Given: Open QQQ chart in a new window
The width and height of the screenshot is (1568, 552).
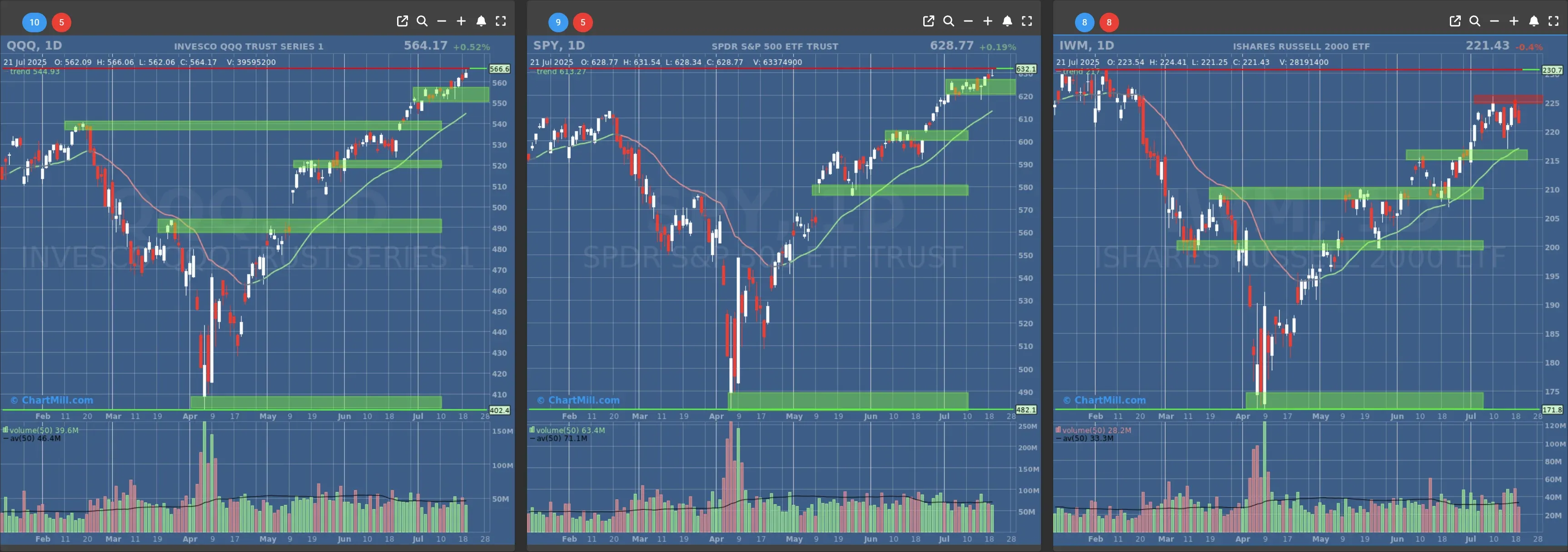Looking at the screenshot, I should pyautogui.click(x=403, y=21).
